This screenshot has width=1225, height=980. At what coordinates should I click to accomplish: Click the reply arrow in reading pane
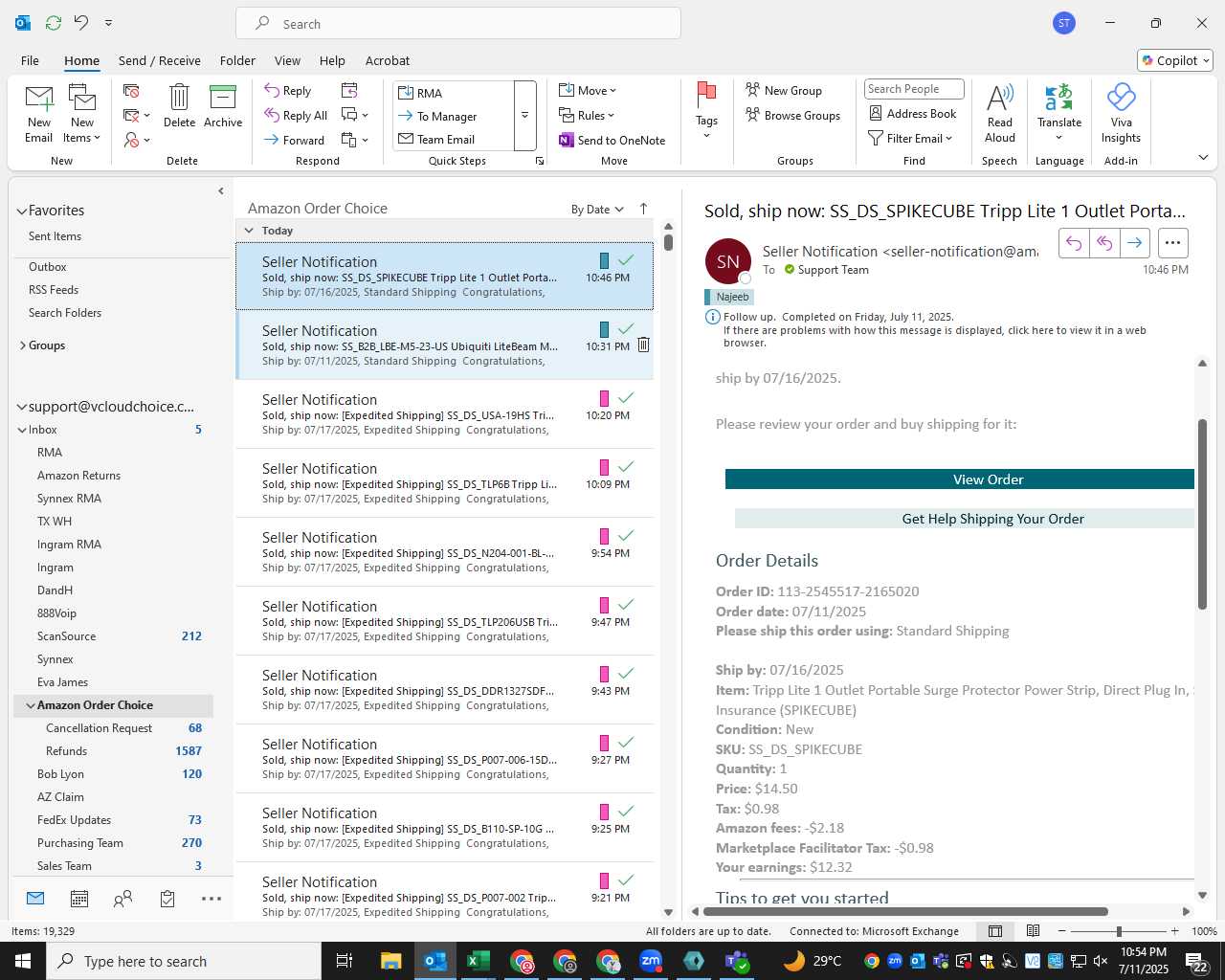[x=1074, y=243]
